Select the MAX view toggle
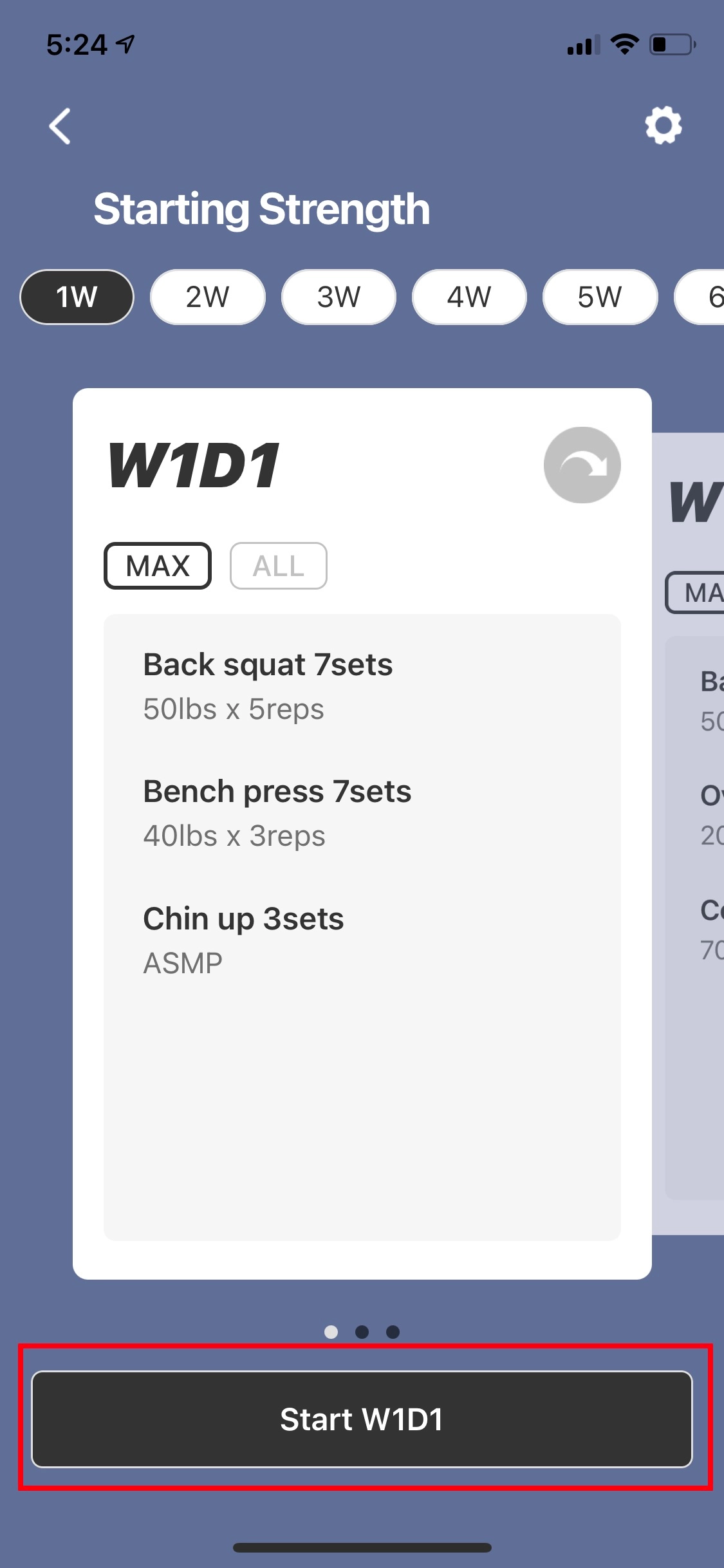Screen dimensions: 724x1568 (158, 566)
